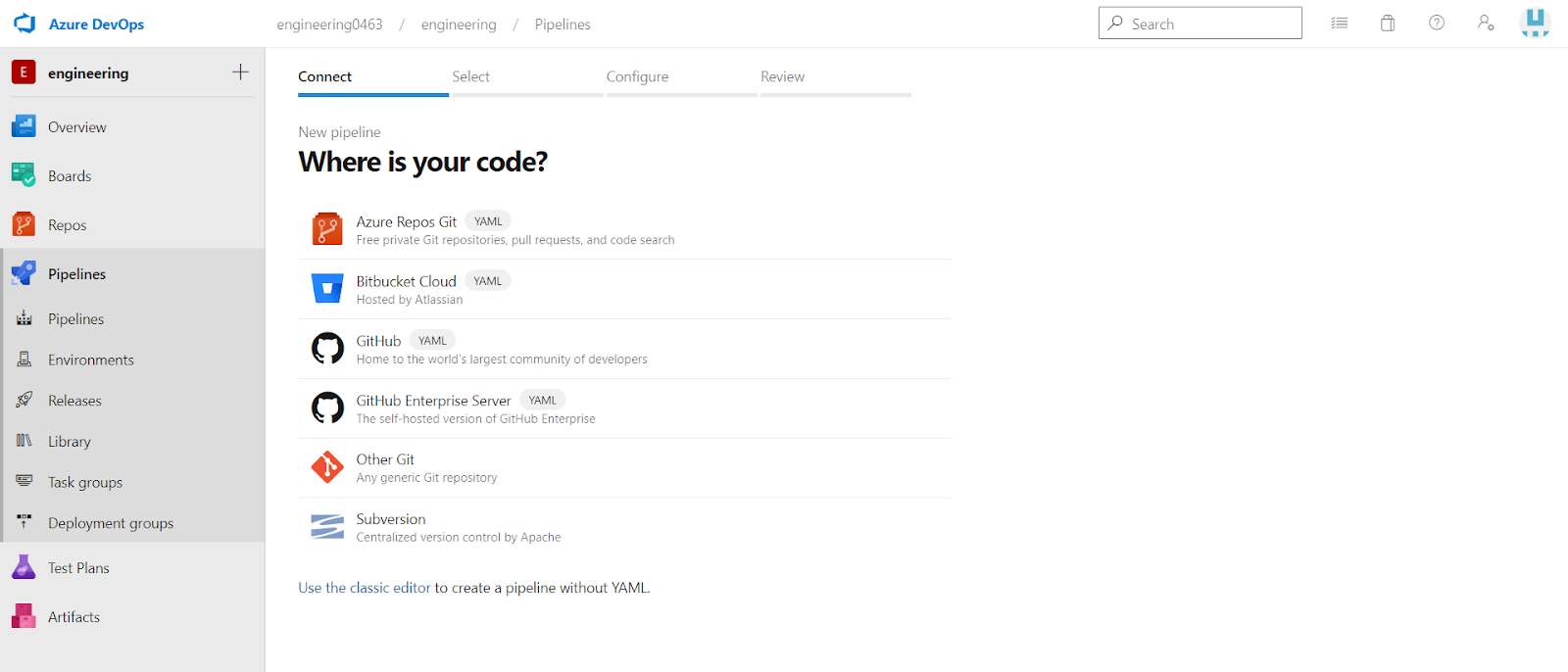Open Repos in the sidebar
The image size is (1568, 672).
tap(132, 224)
